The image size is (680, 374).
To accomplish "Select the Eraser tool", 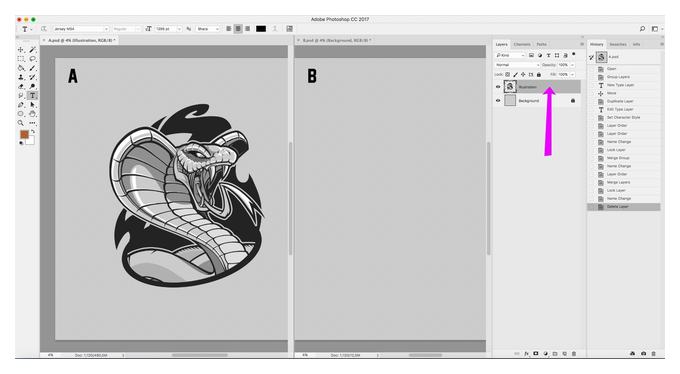I will pos(20,86).
